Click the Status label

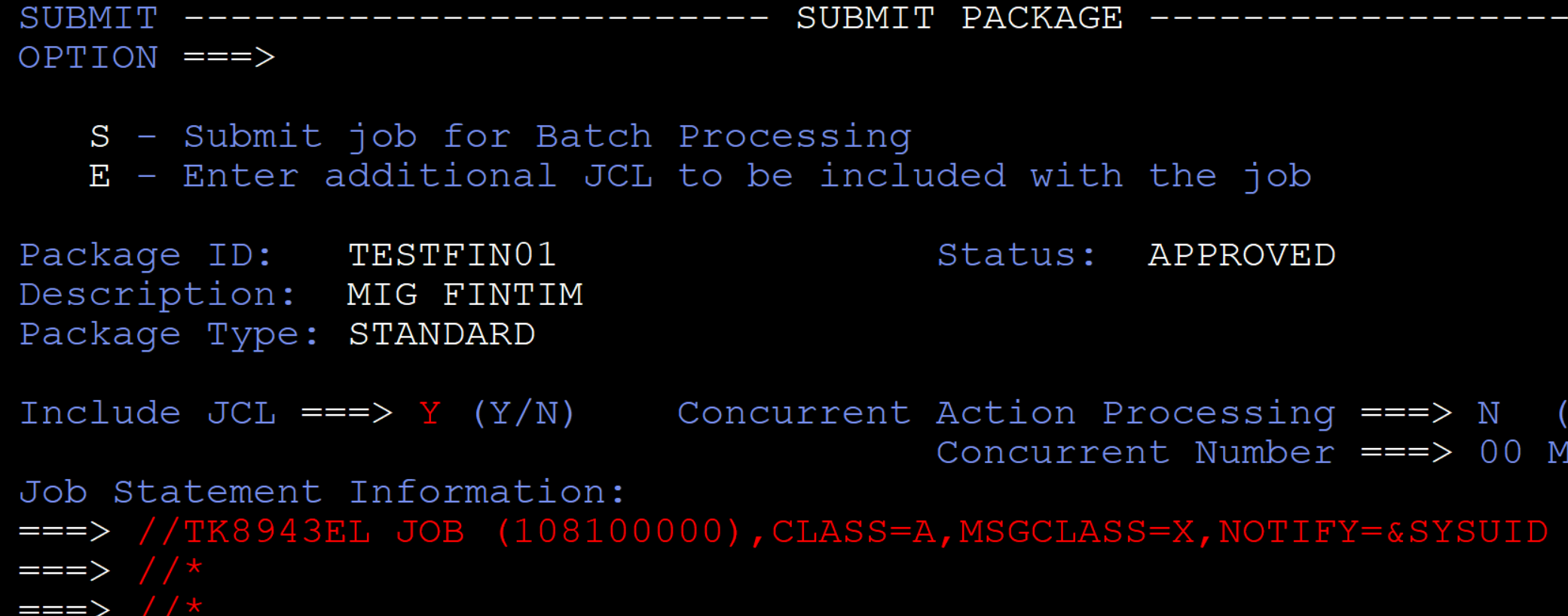coord(1016,255)
